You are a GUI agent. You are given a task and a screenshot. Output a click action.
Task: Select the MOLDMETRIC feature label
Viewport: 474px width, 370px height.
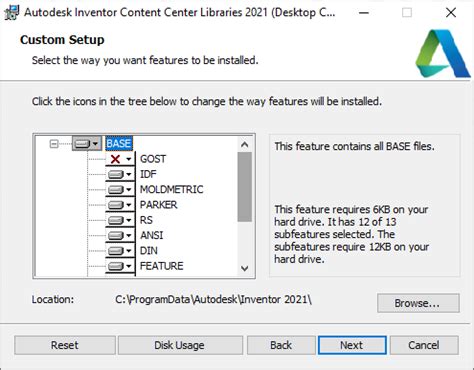(171, 190)
